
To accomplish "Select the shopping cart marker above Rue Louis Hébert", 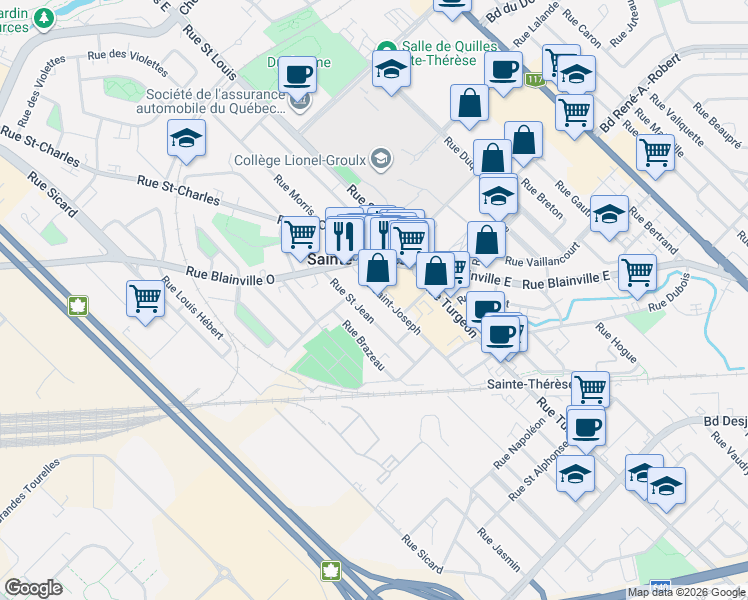I will 145,300.
